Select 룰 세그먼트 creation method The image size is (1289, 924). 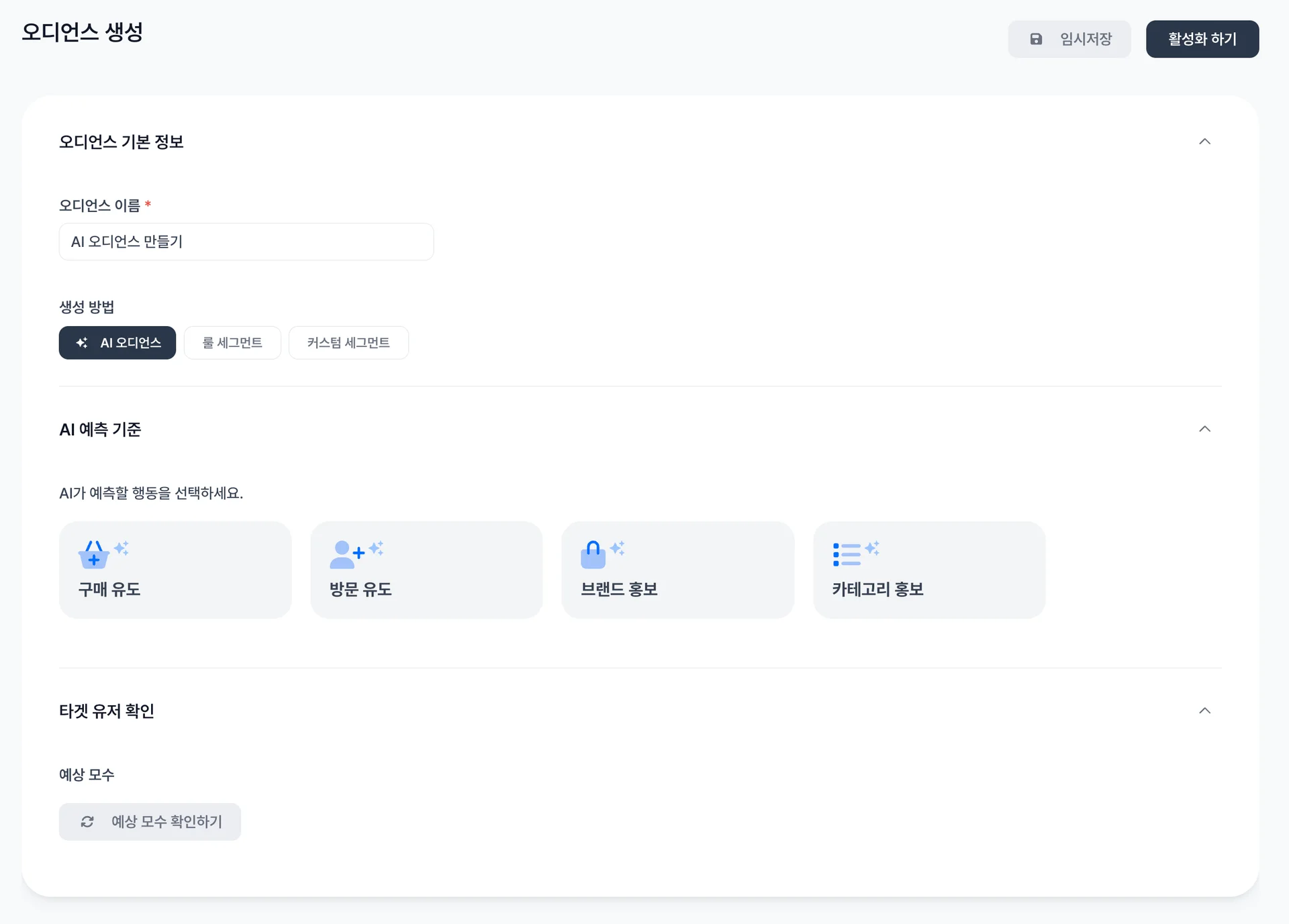[x=232, y=343]
